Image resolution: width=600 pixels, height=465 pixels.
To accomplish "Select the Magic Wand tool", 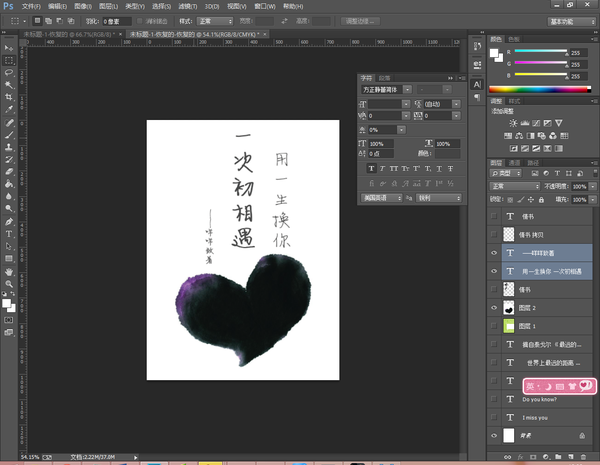I will click(9, 85).
